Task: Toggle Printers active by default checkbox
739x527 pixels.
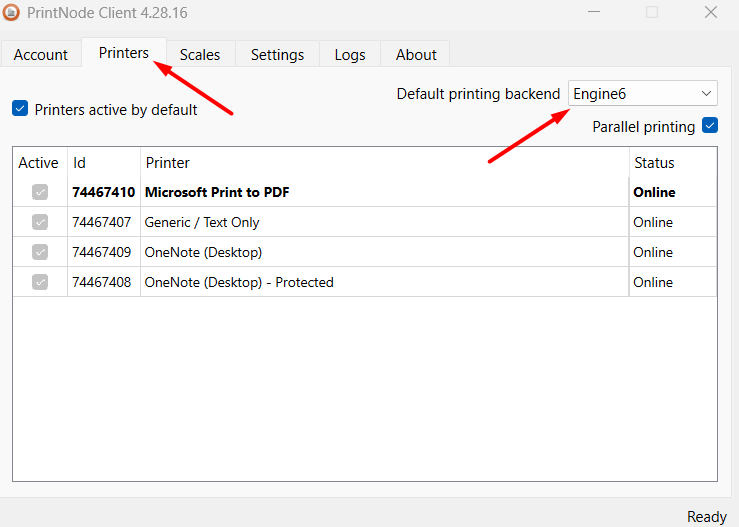Action: click(x=20, y=108)
